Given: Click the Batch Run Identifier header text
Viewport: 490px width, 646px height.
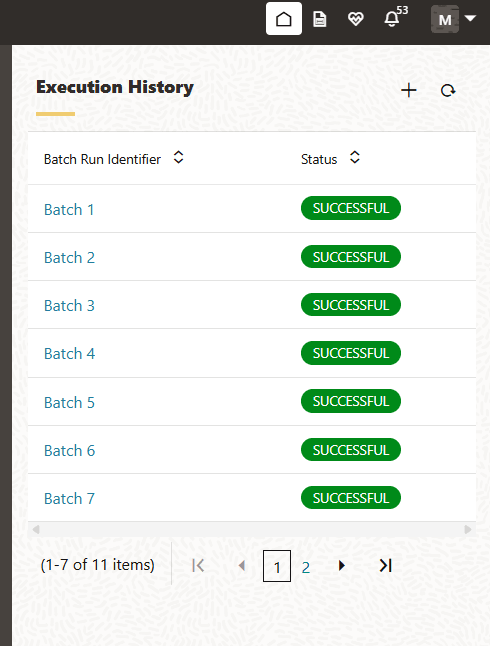Looking at the screenshot, I should pyautogui.click(x=102, y=159).
